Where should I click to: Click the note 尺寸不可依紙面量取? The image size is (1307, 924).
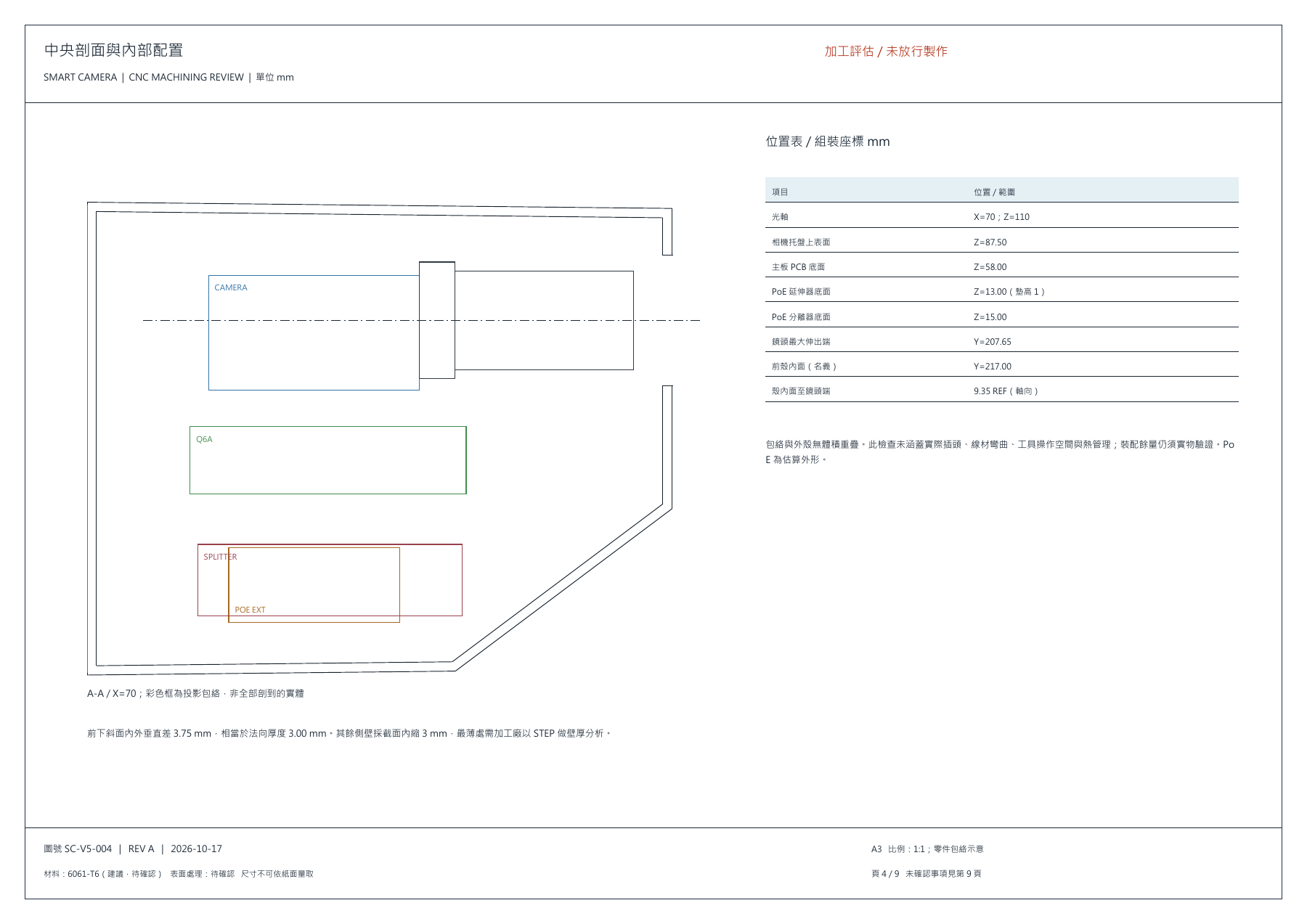tap(277, 874)
